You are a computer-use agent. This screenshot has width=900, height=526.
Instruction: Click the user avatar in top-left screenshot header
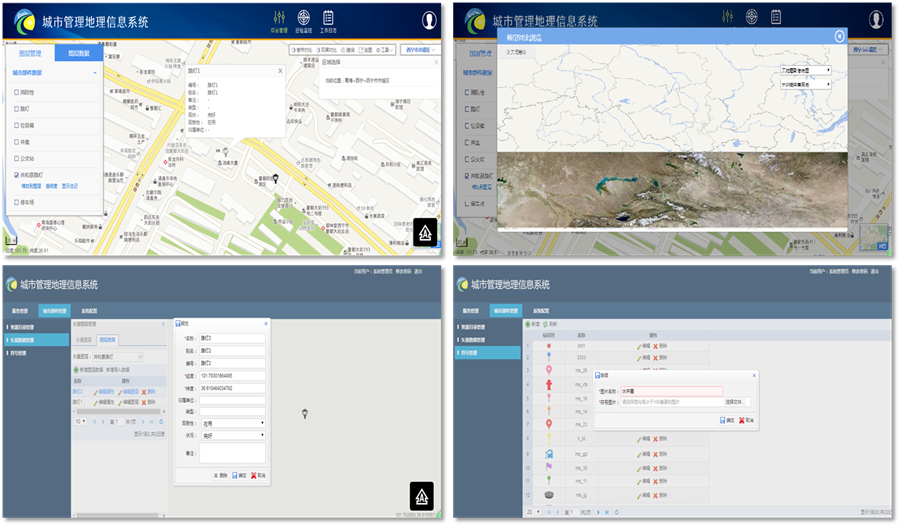[429, 21]
